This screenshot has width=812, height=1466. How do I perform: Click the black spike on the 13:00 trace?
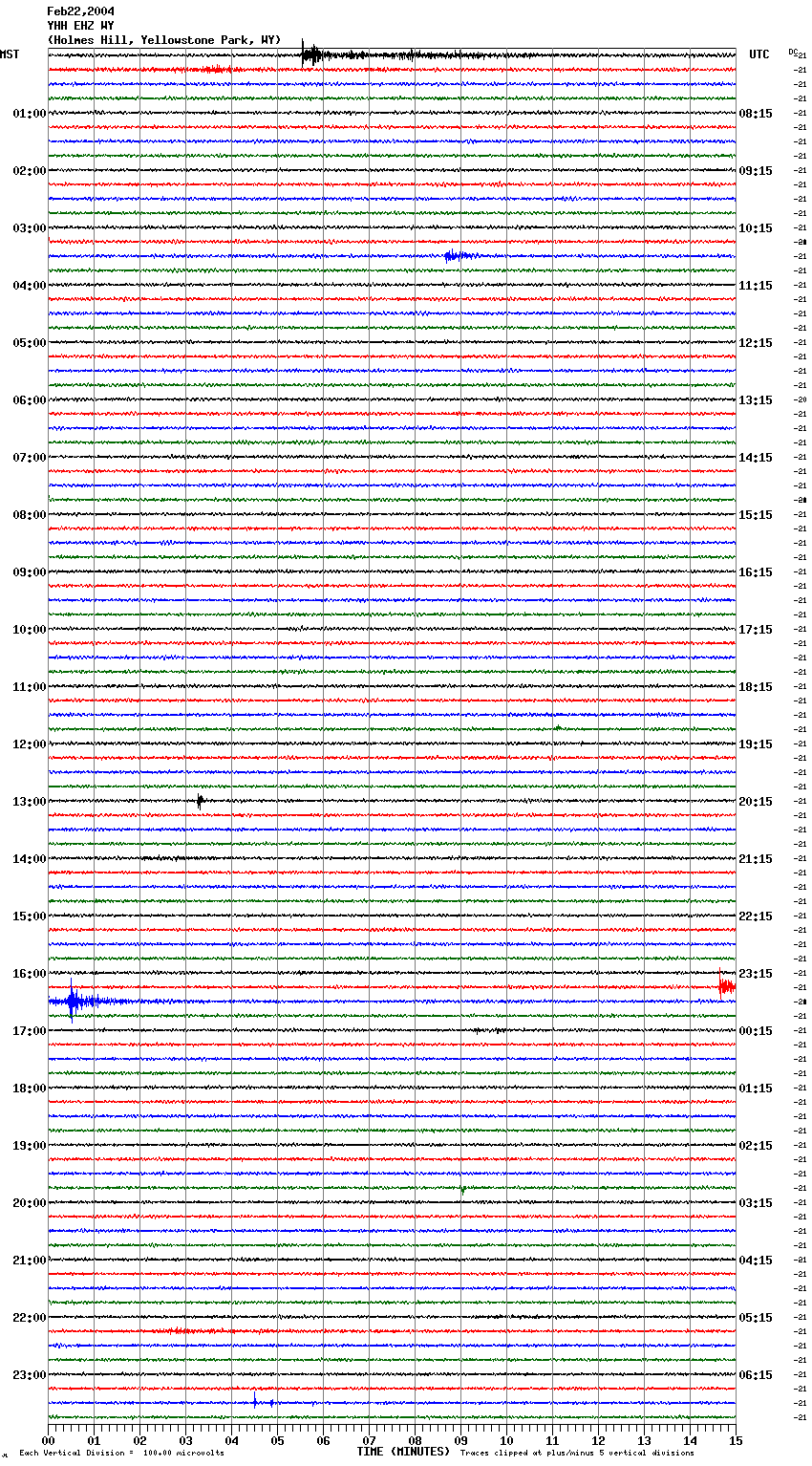200,801
